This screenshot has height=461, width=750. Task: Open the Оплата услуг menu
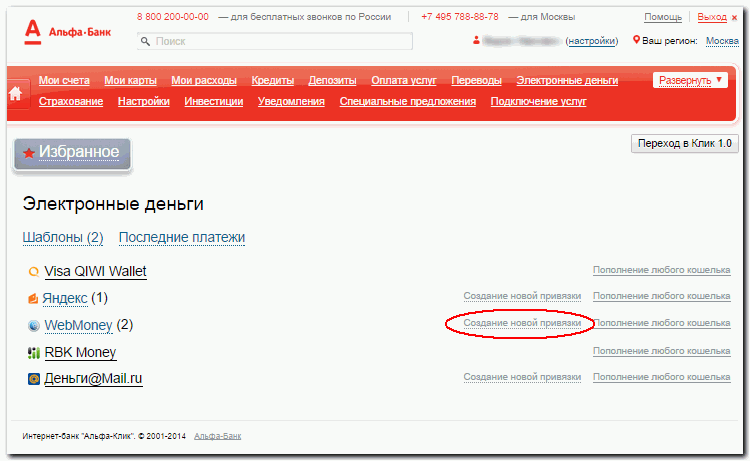(404, 80)
